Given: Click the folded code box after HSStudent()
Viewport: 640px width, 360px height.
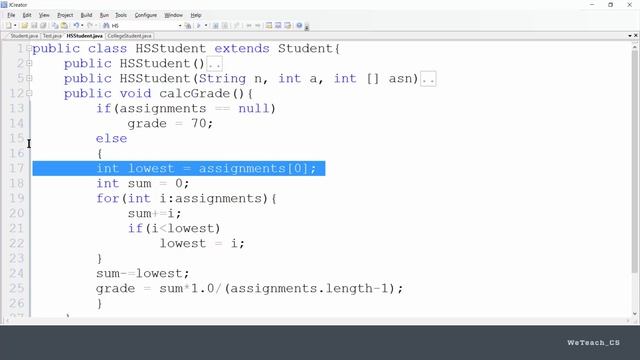Looking at the screenshot, I should point(215,64).
